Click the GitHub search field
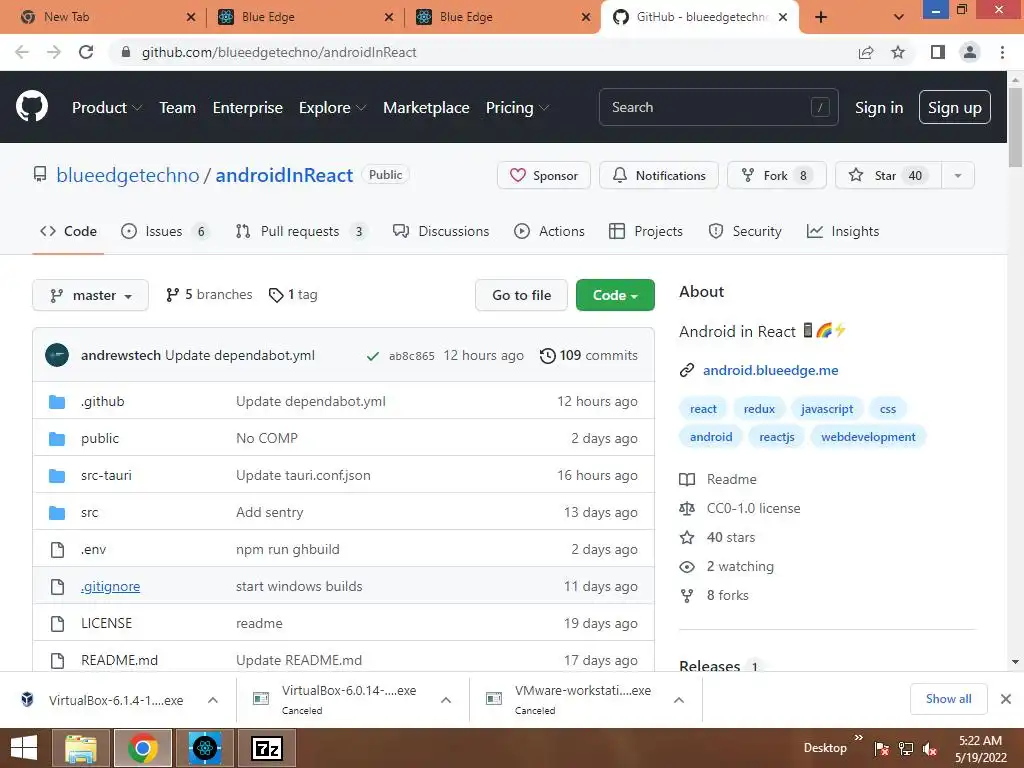The height and width of the screenshot is (768, 1024). [x=718, y=107]
